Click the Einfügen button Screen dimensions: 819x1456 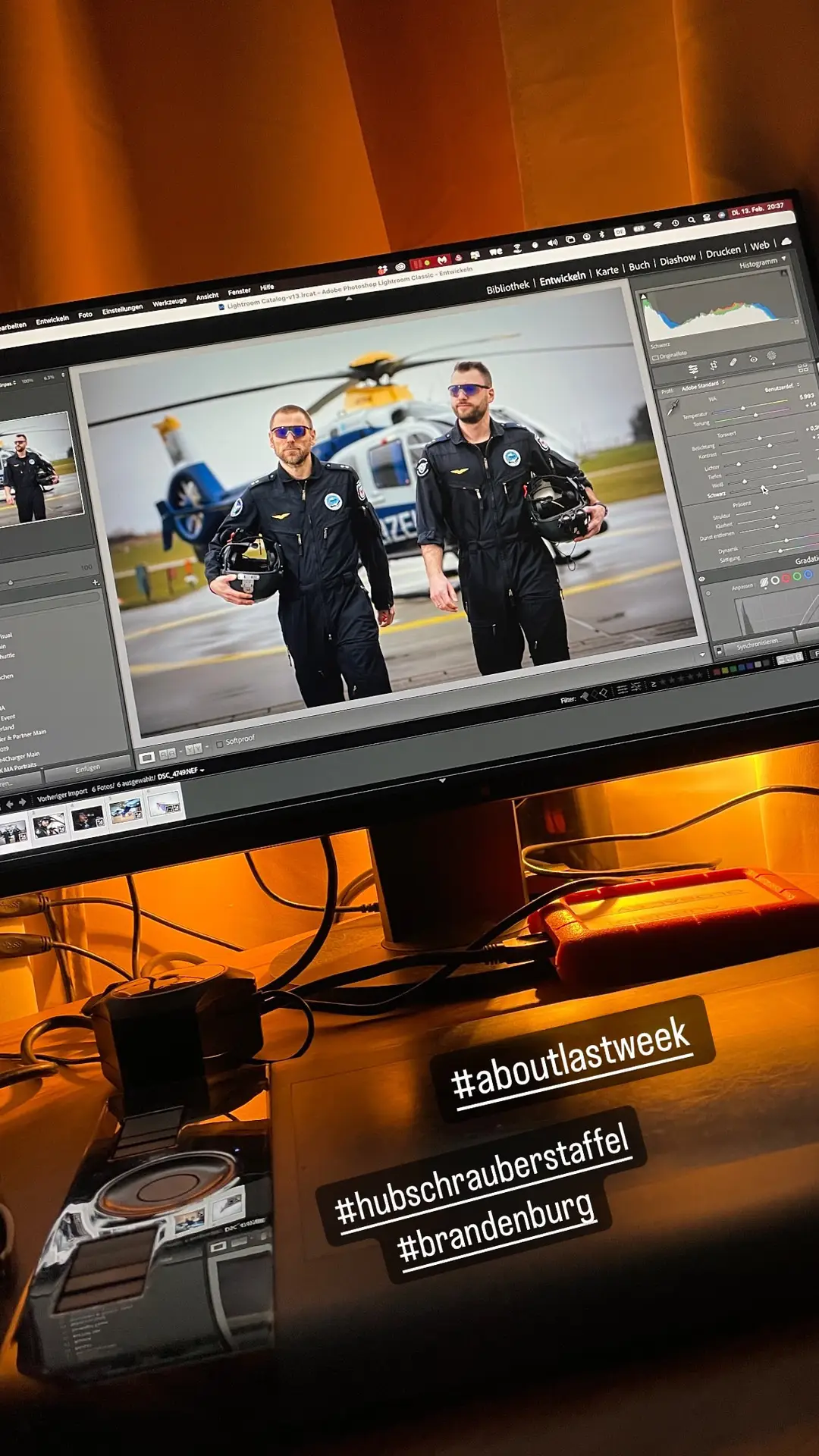coord(88,768)
